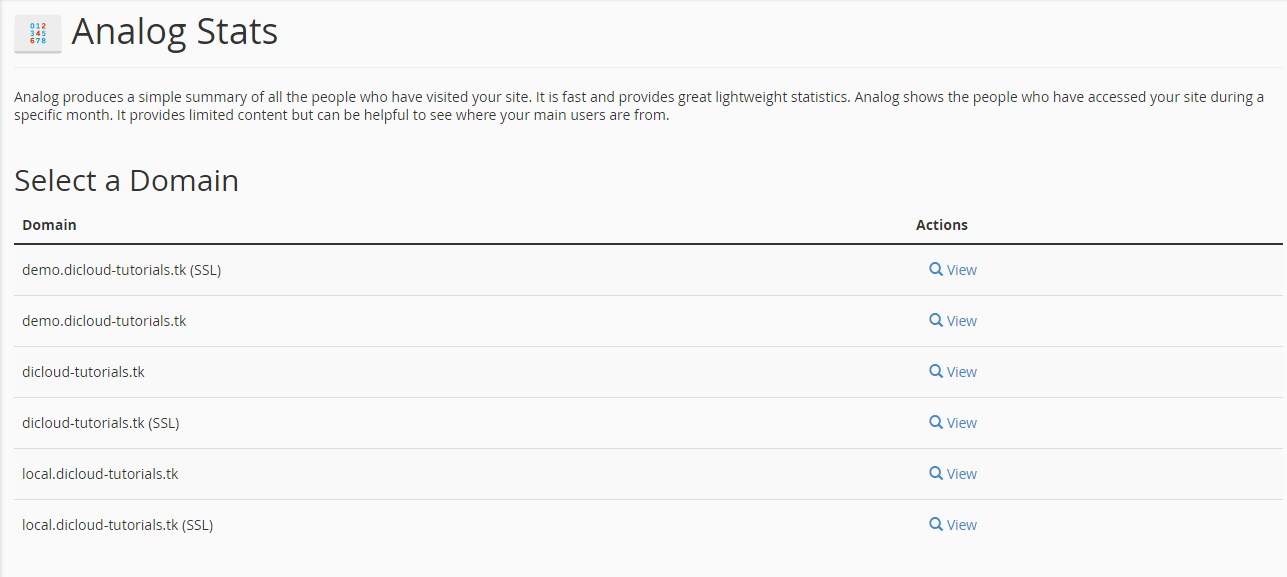The height and width of the screenshot is (577, 1287).
Task: Click magnifier icon for demo.dicloud-tutorials.tk (SSL)
Action: (x=936, y=269)
